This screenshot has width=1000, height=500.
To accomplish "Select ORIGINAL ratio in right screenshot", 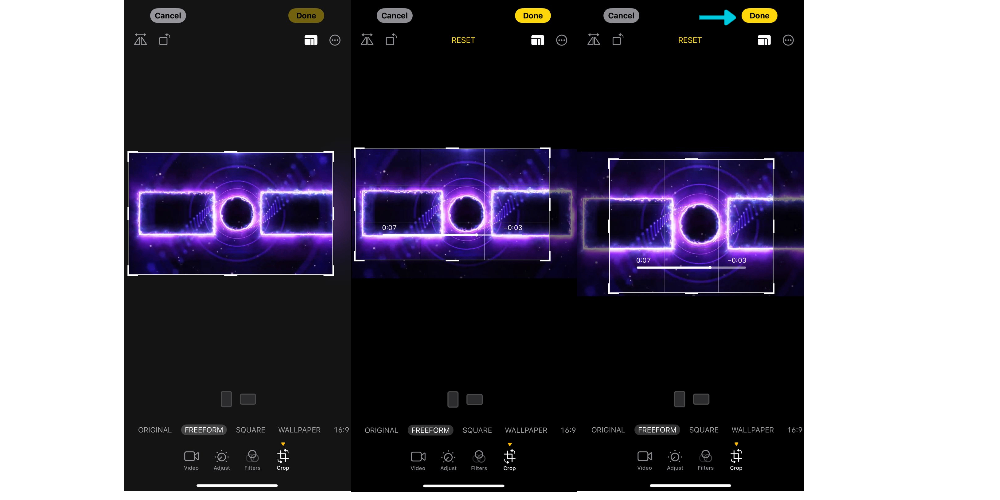I will tap(608, 430).
